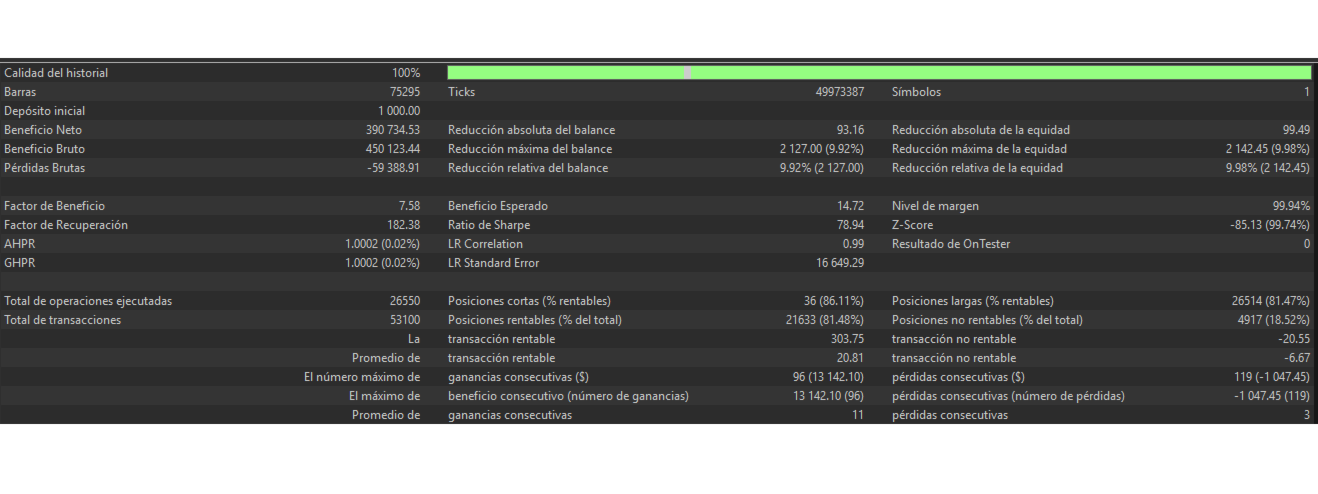
Task: Select the average profitable transaction value 20.81
Action: 850,358
